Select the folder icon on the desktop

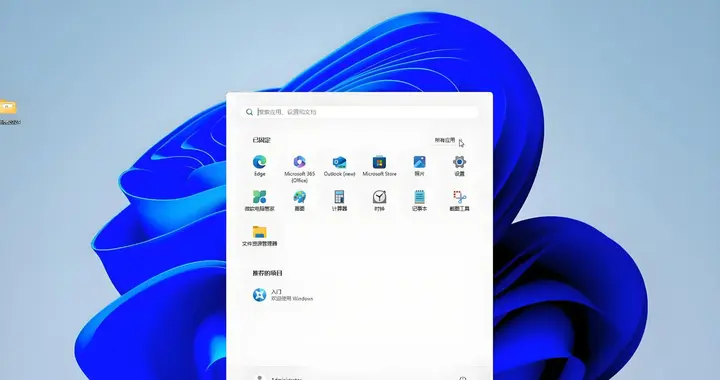pos(8,107)
